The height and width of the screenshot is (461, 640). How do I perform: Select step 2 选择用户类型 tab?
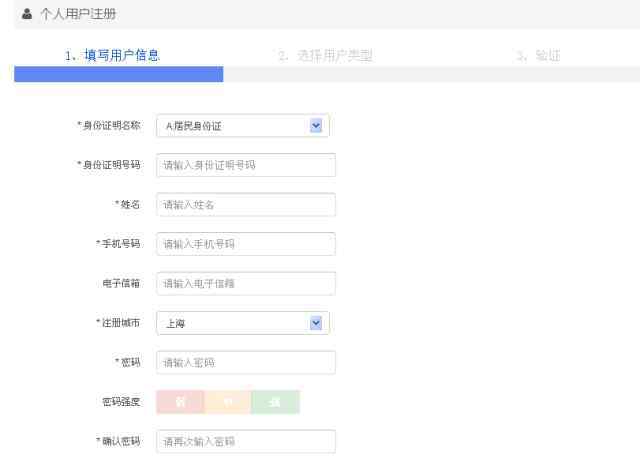[x=325, y=56]
